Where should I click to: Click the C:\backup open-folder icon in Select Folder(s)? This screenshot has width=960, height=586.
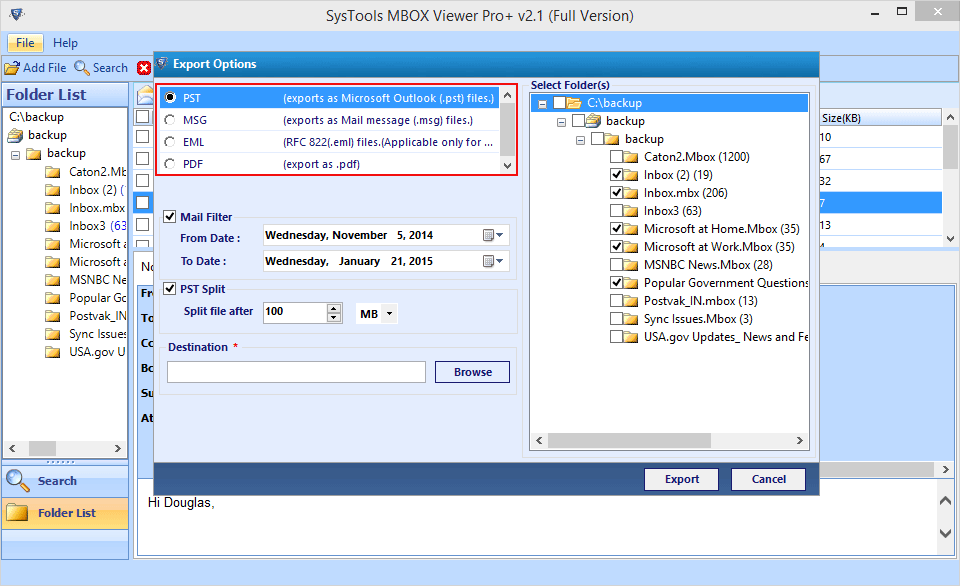(x=574, y=103)
